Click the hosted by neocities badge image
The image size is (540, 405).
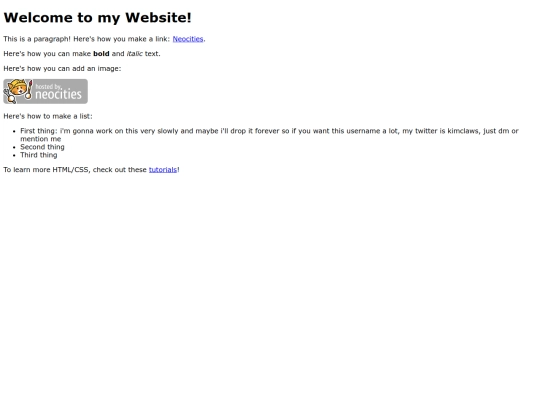(x=45, y=91)
